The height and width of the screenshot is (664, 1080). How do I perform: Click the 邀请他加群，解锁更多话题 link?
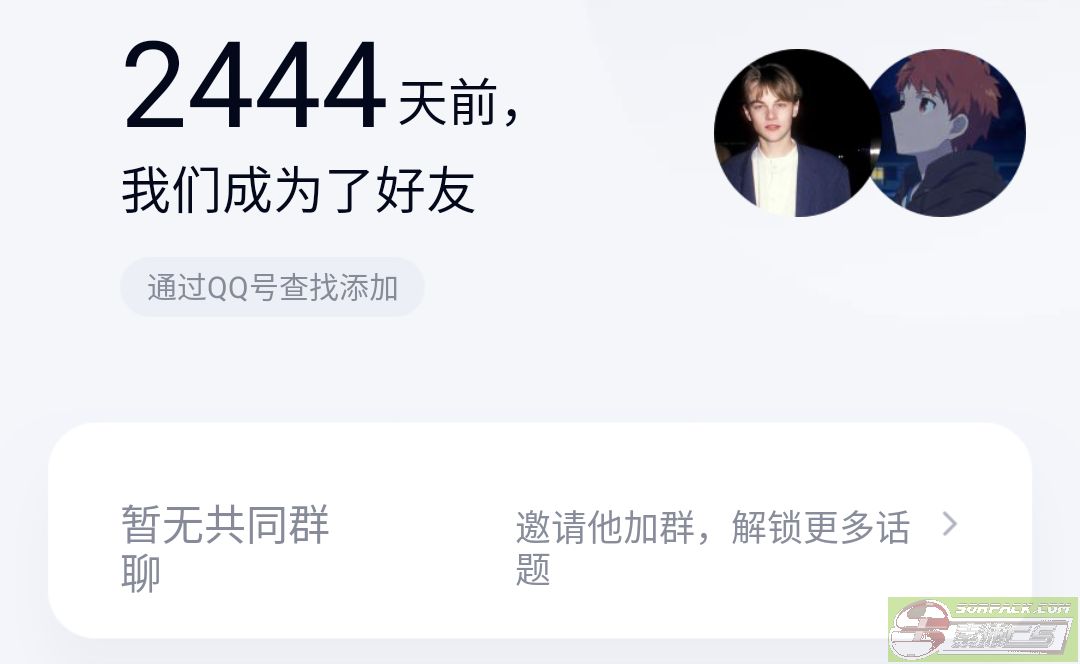714,548
